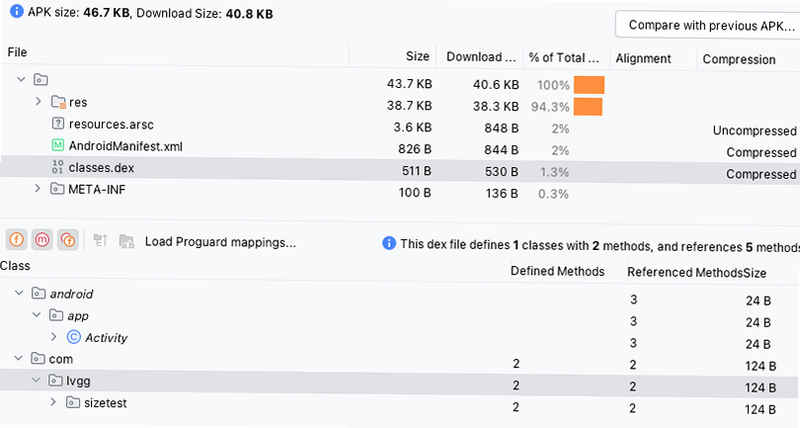Image resolution: width=800 pixels, height=428 pixels.
Task: Collapse the app package
Action: click(37, 315)
